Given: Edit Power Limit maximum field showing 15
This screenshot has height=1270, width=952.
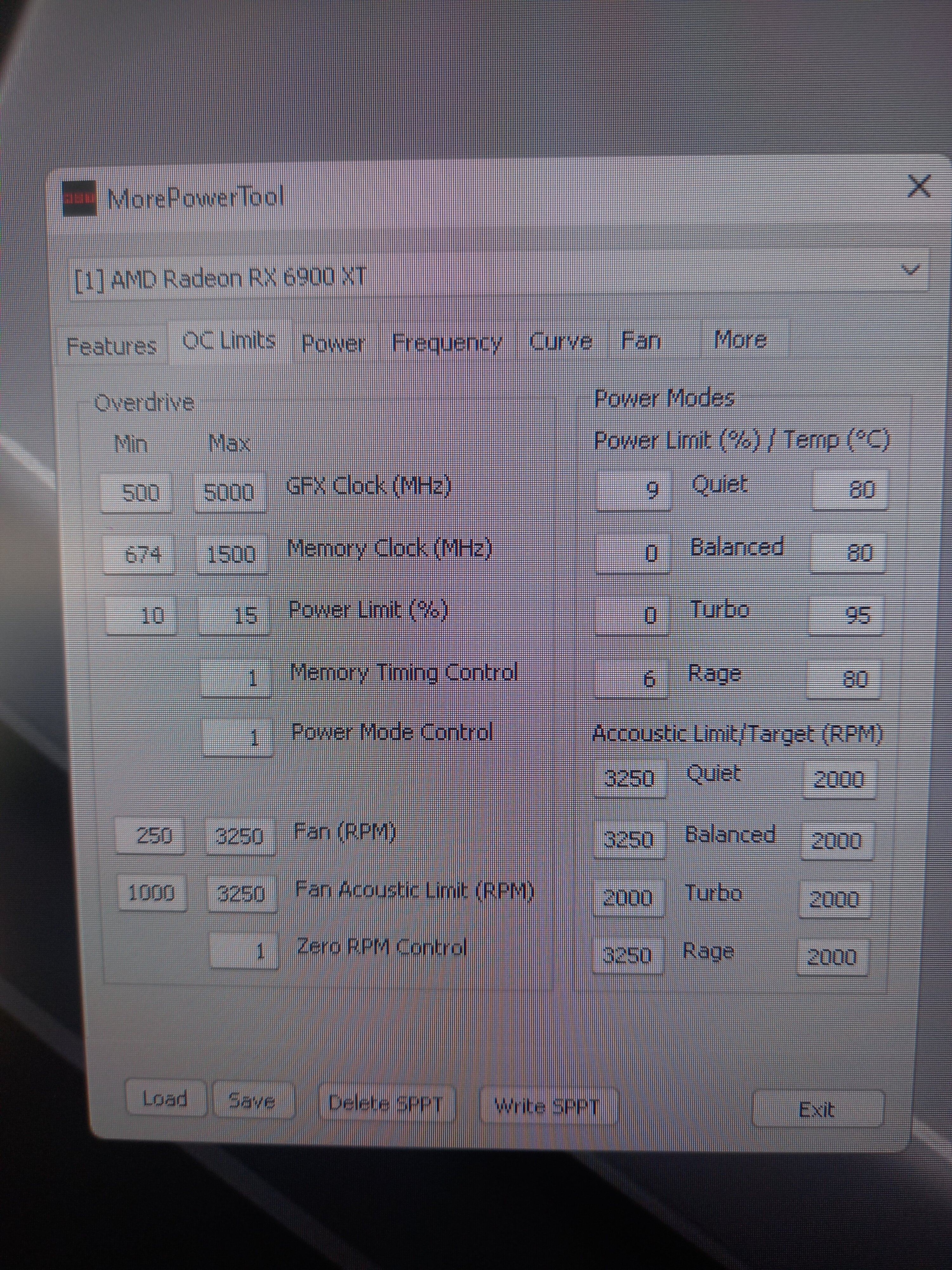Looking at the screenshot, I should (234, 616).
